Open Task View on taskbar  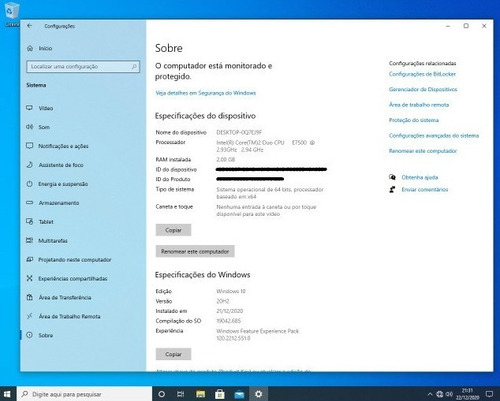click(x=181, y=394)
